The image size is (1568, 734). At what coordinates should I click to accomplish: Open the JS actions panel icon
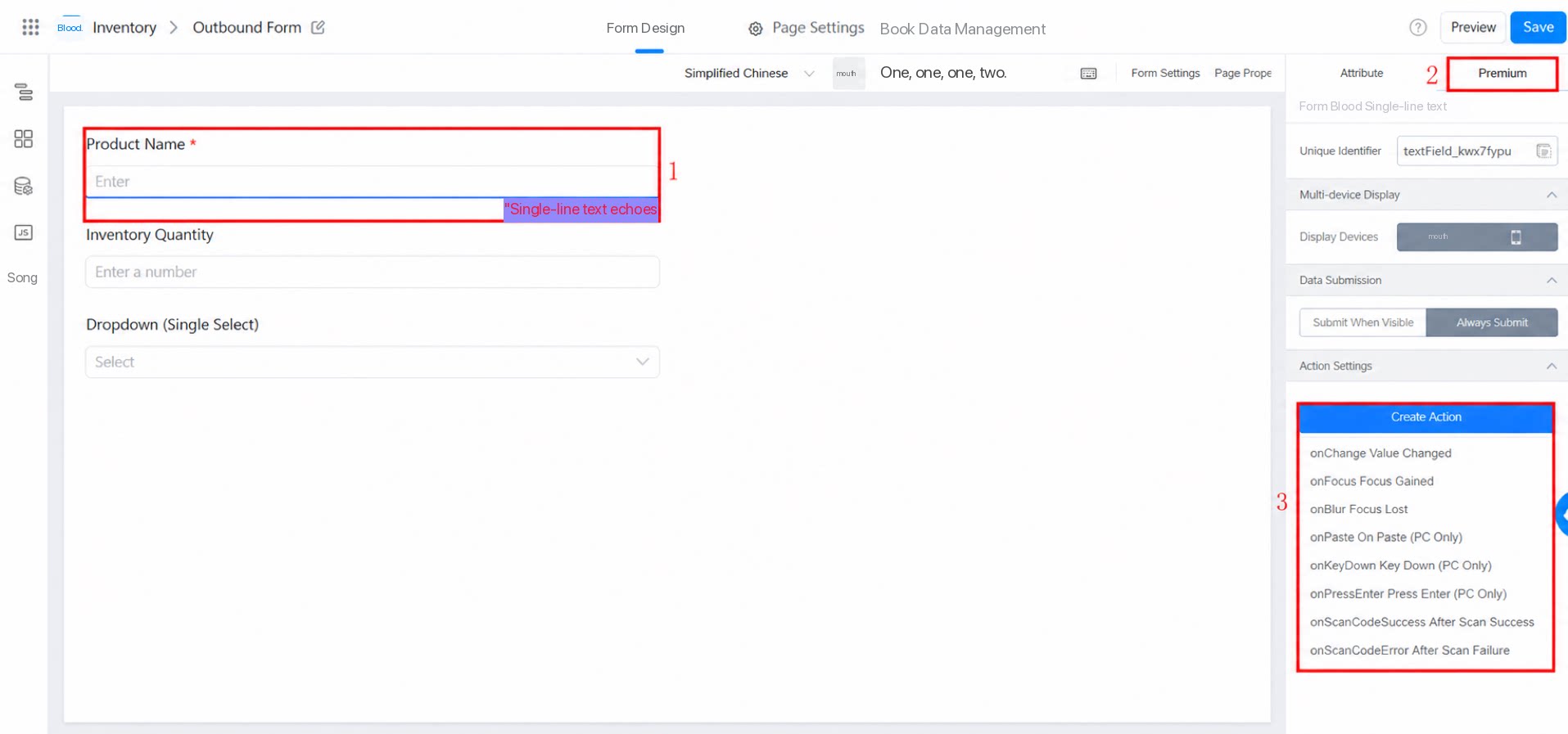point(24,232)
